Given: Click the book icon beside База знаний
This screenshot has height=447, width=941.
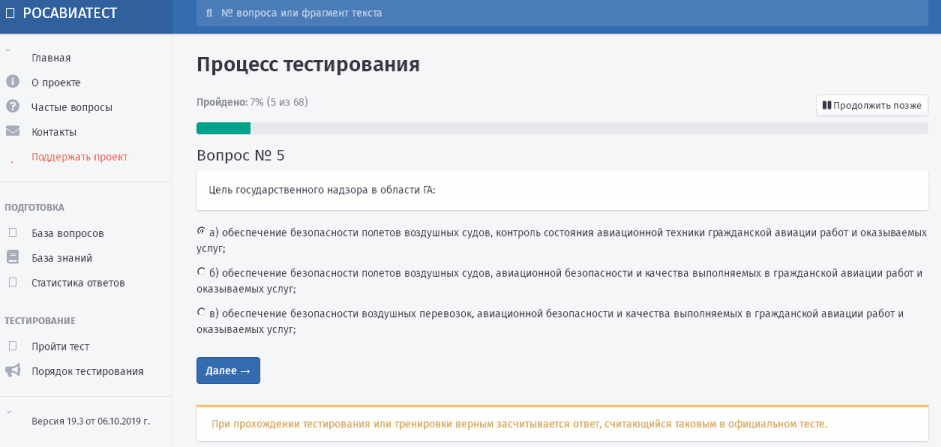Looking at the screenshot, I should 13,258.
